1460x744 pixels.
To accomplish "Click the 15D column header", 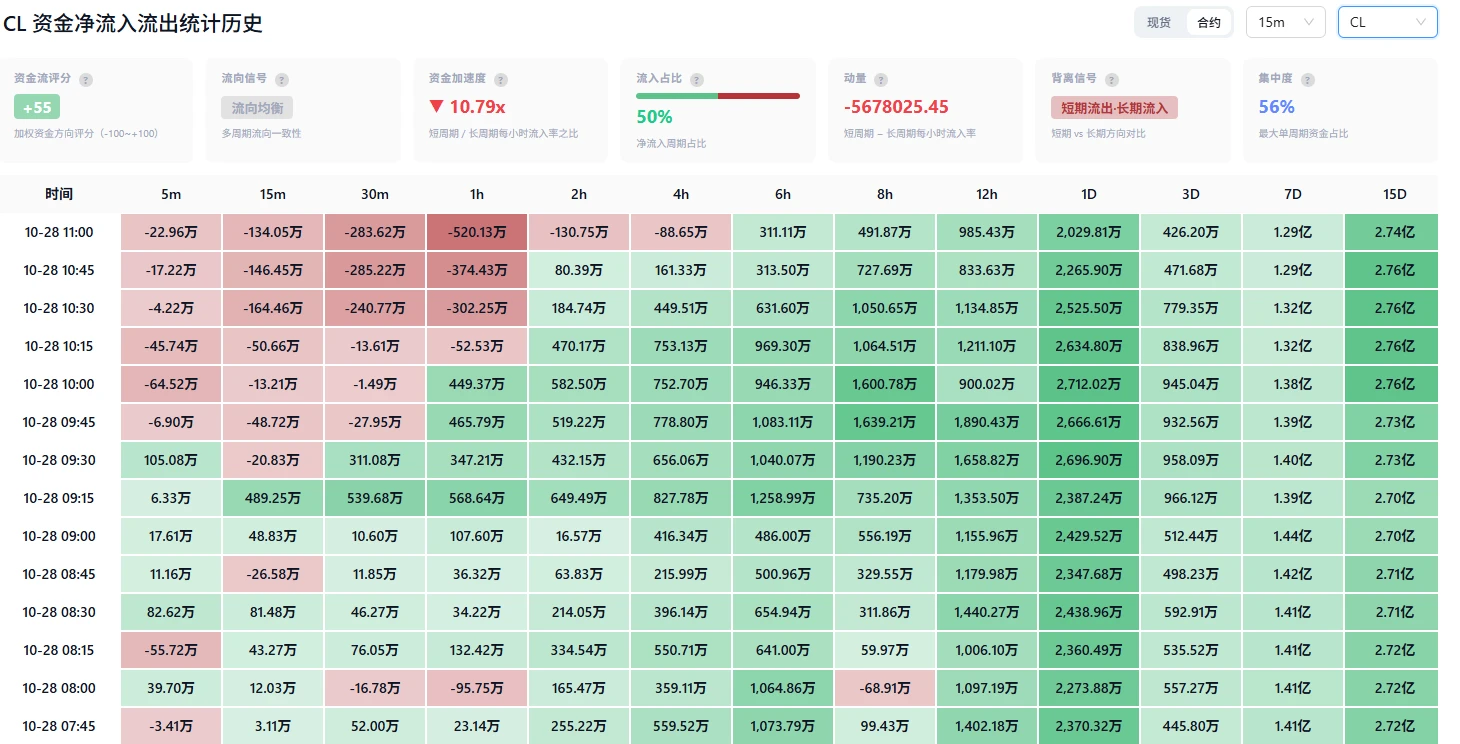I will click(x=1394, y=194).
